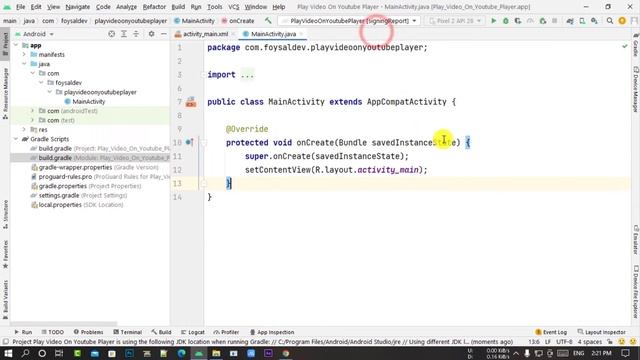Toggle tool window bars icon in status bar
The width and height of the screenshot is (640, 360).
point(5,342)
